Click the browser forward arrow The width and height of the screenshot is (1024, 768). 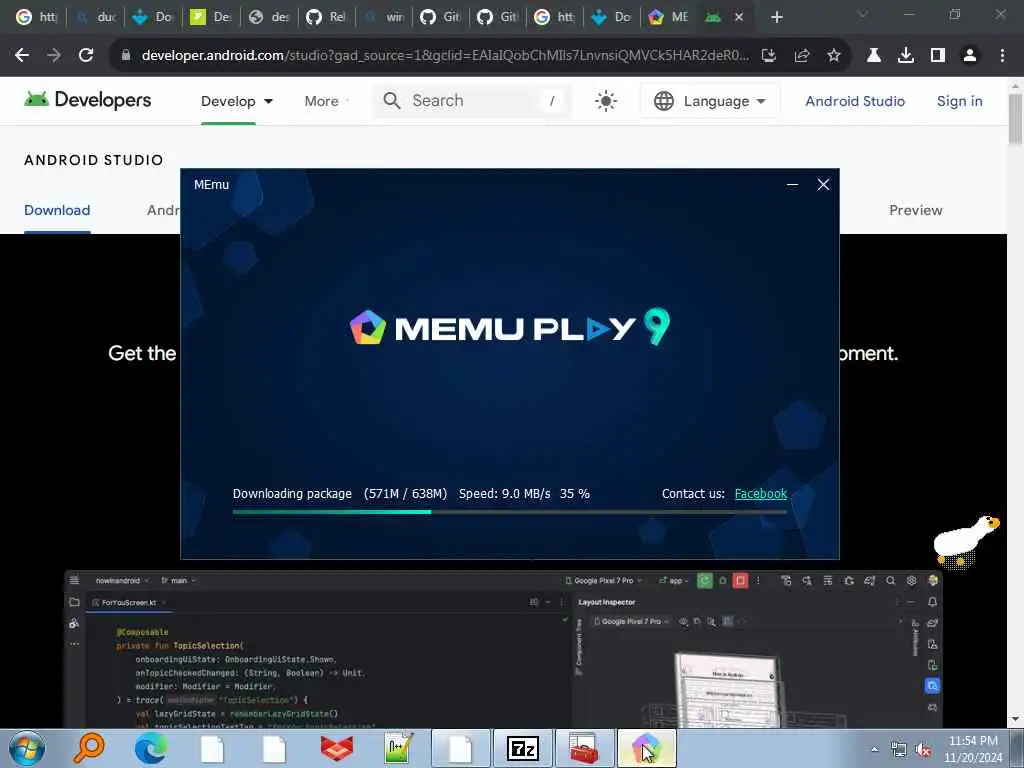point(54,56)
